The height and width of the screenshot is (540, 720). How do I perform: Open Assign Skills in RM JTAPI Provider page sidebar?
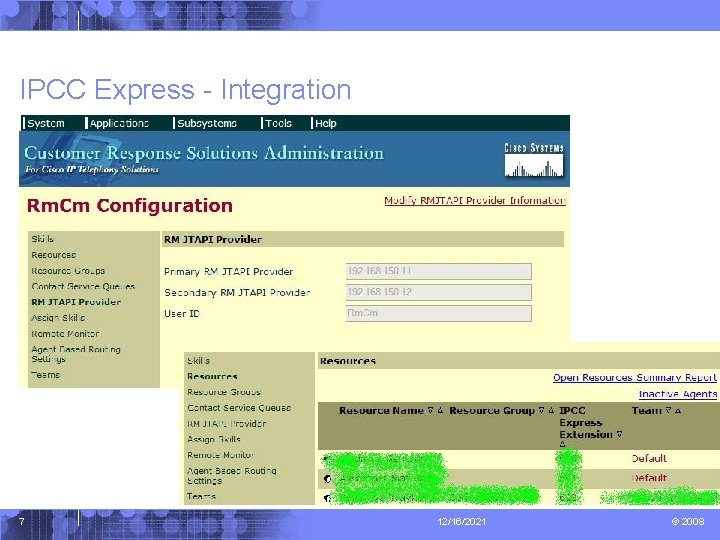pos(58,318)
